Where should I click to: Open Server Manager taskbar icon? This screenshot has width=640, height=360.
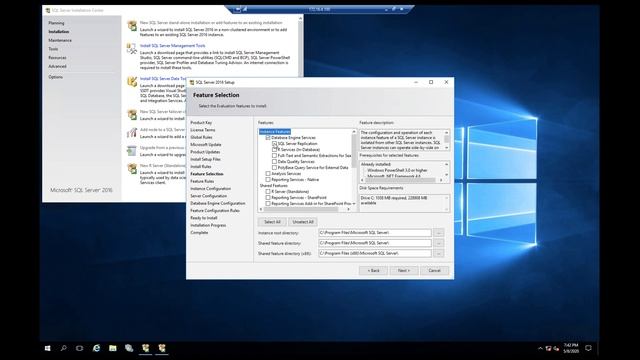129,348
